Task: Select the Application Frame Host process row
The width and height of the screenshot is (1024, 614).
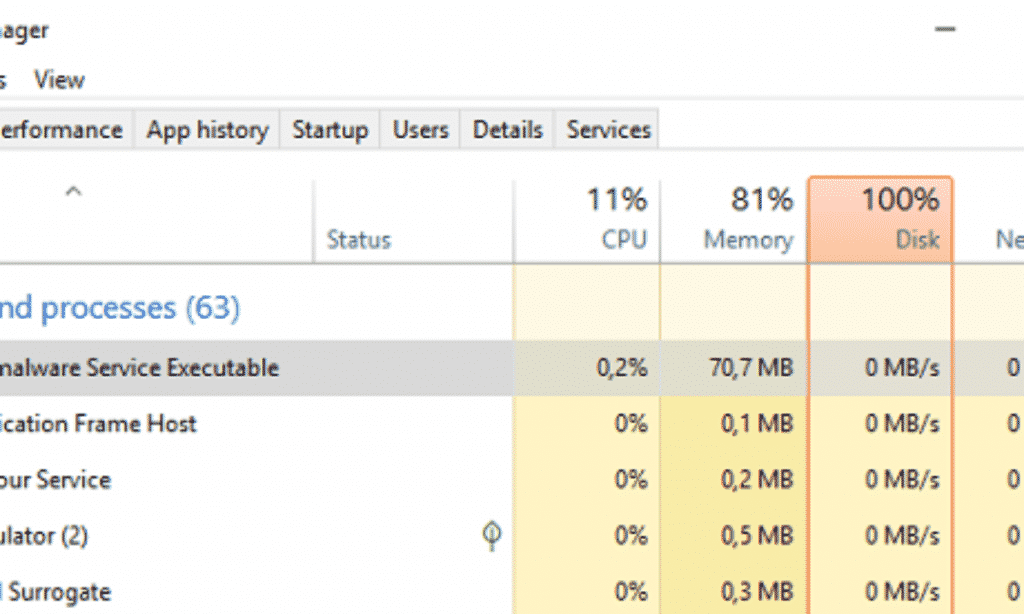Action: 512,424
